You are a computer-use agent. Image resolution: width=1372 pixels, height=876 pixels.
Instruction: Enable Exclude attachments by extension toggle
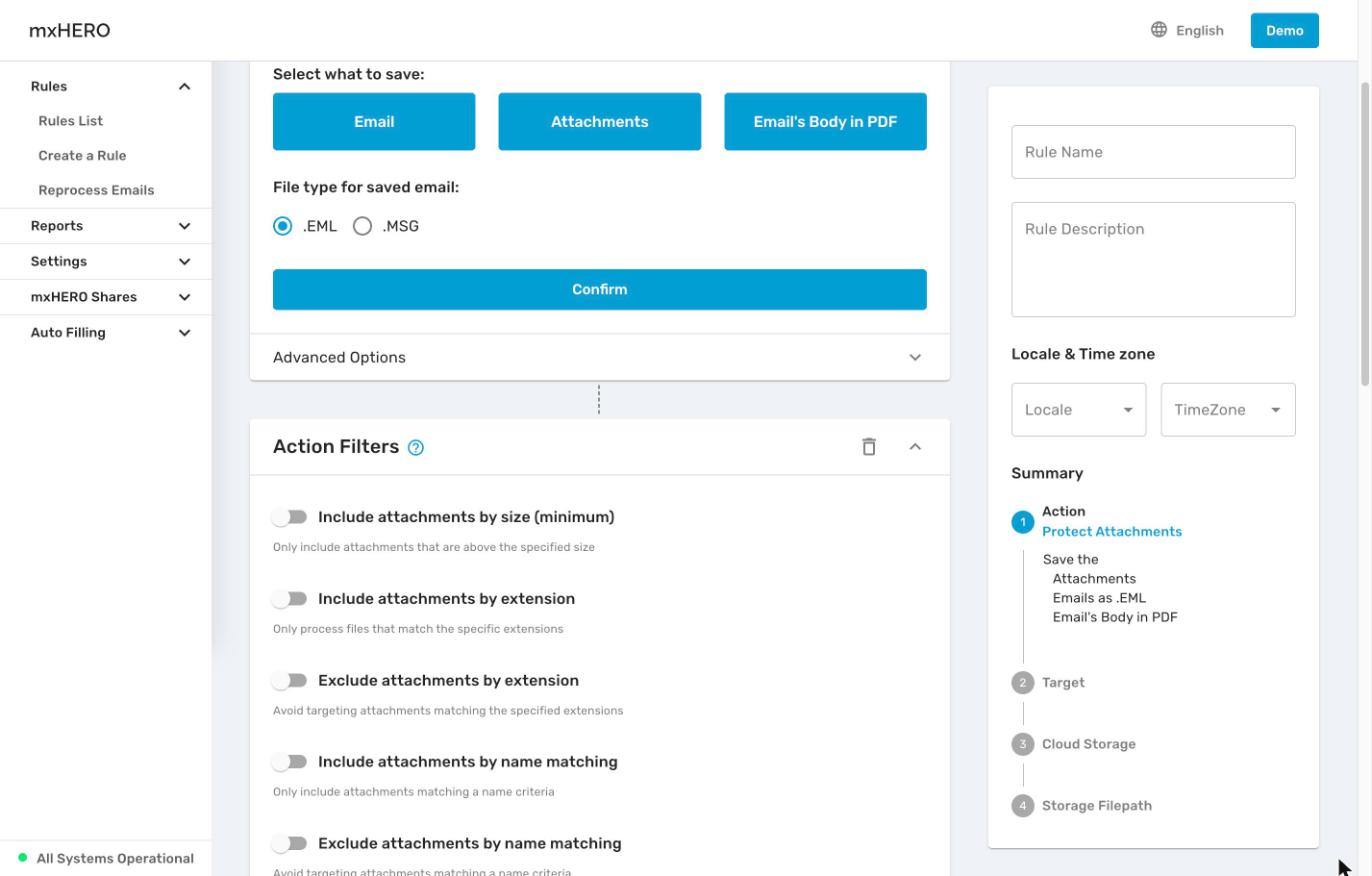[290, 681]
